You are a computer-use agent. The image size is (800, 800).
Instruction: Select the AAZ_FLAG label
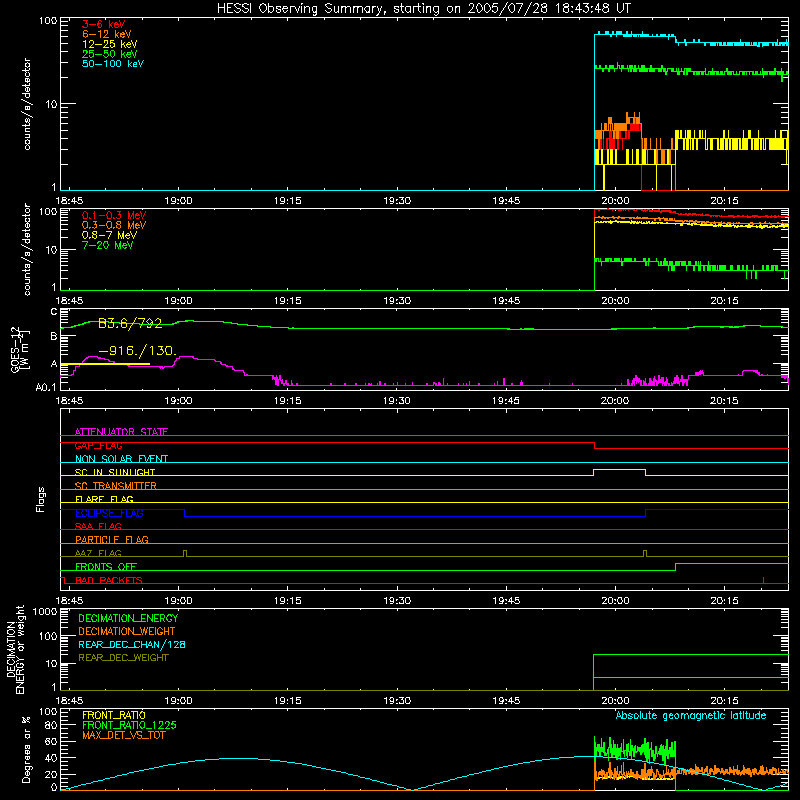[98, 553]
